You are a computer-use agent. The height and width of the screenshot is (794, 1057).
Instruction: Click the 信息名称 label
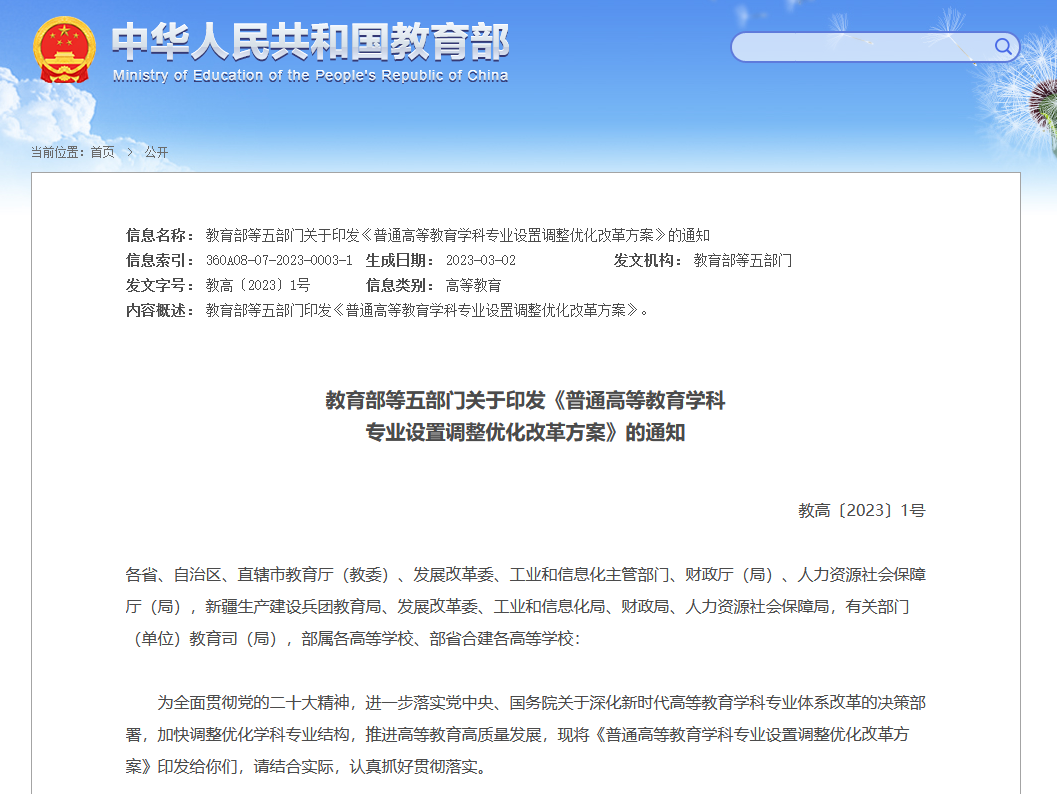pyautogui.click(x=160, y=235)
